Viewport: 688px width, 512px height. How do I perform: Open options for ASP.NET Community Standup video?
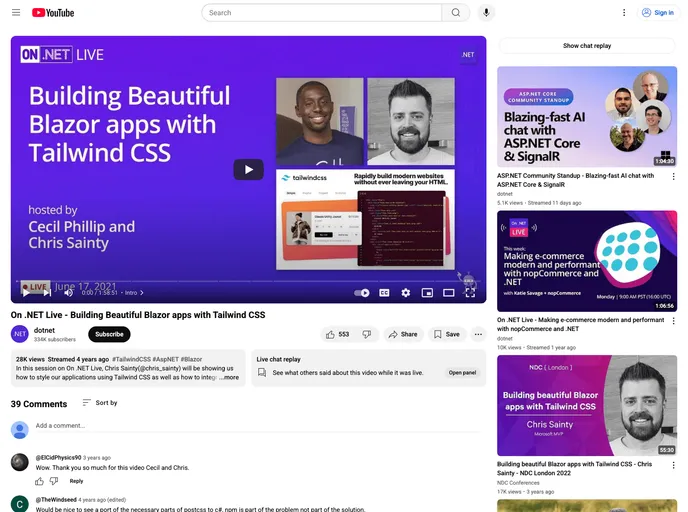click(x=674, y=176)
